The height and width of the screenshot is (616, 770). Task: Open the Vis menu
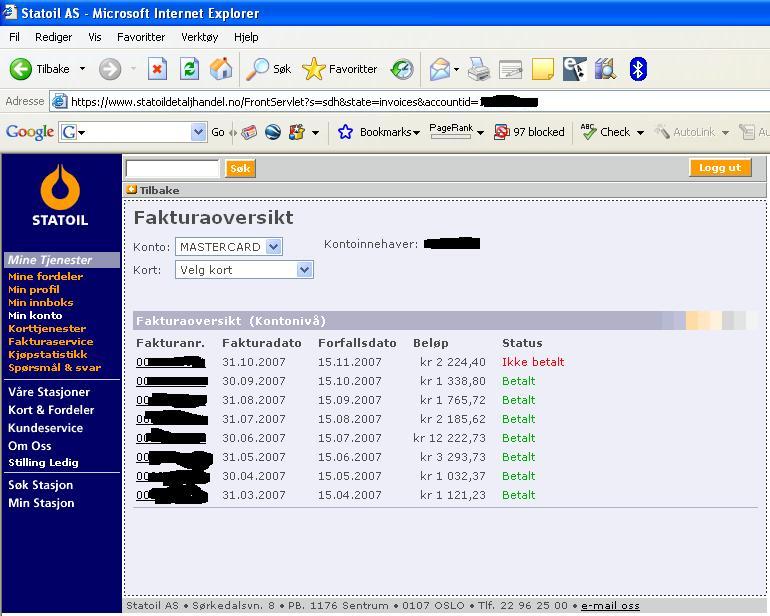95,37
